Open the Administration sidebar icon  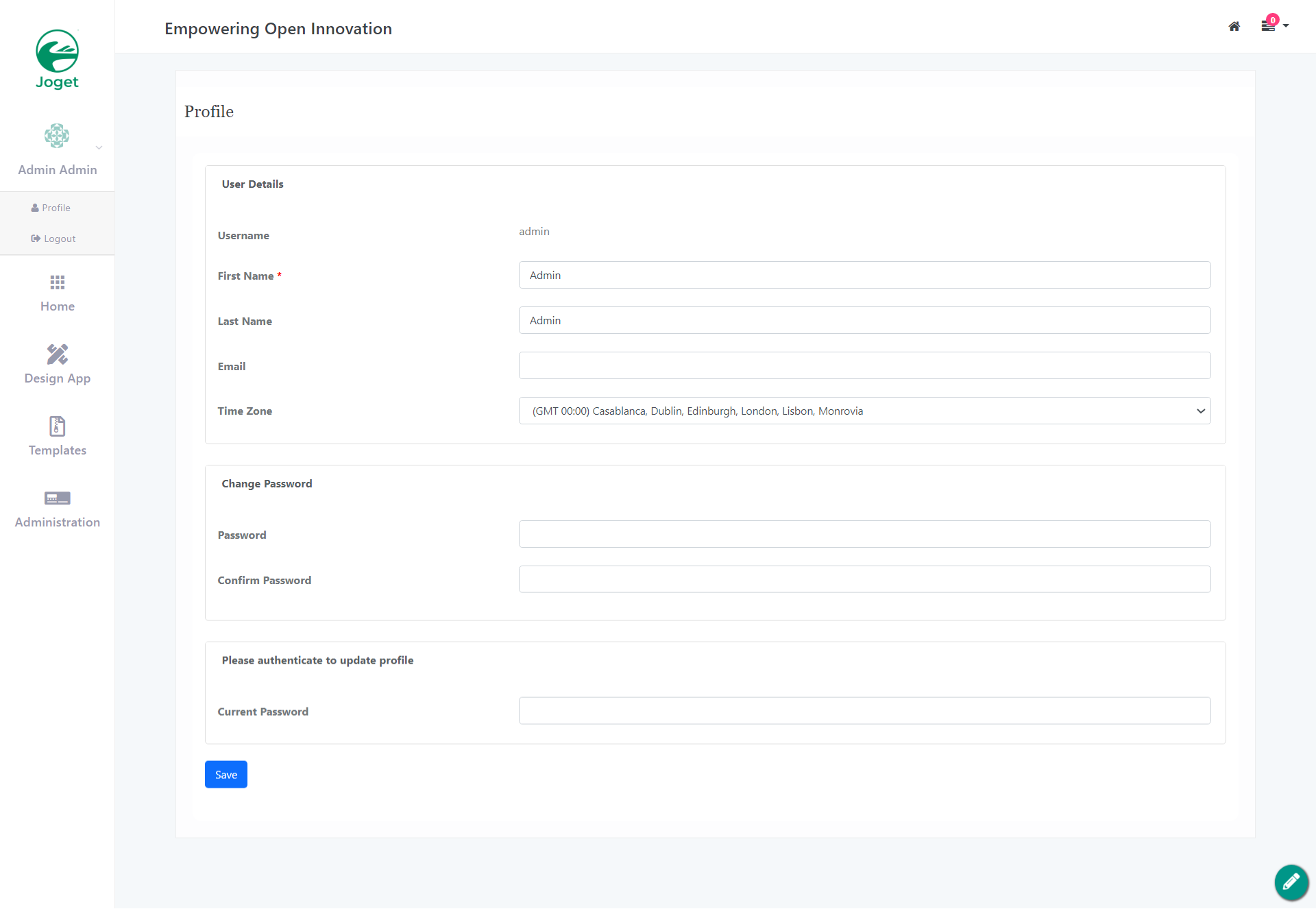[58, 498]
